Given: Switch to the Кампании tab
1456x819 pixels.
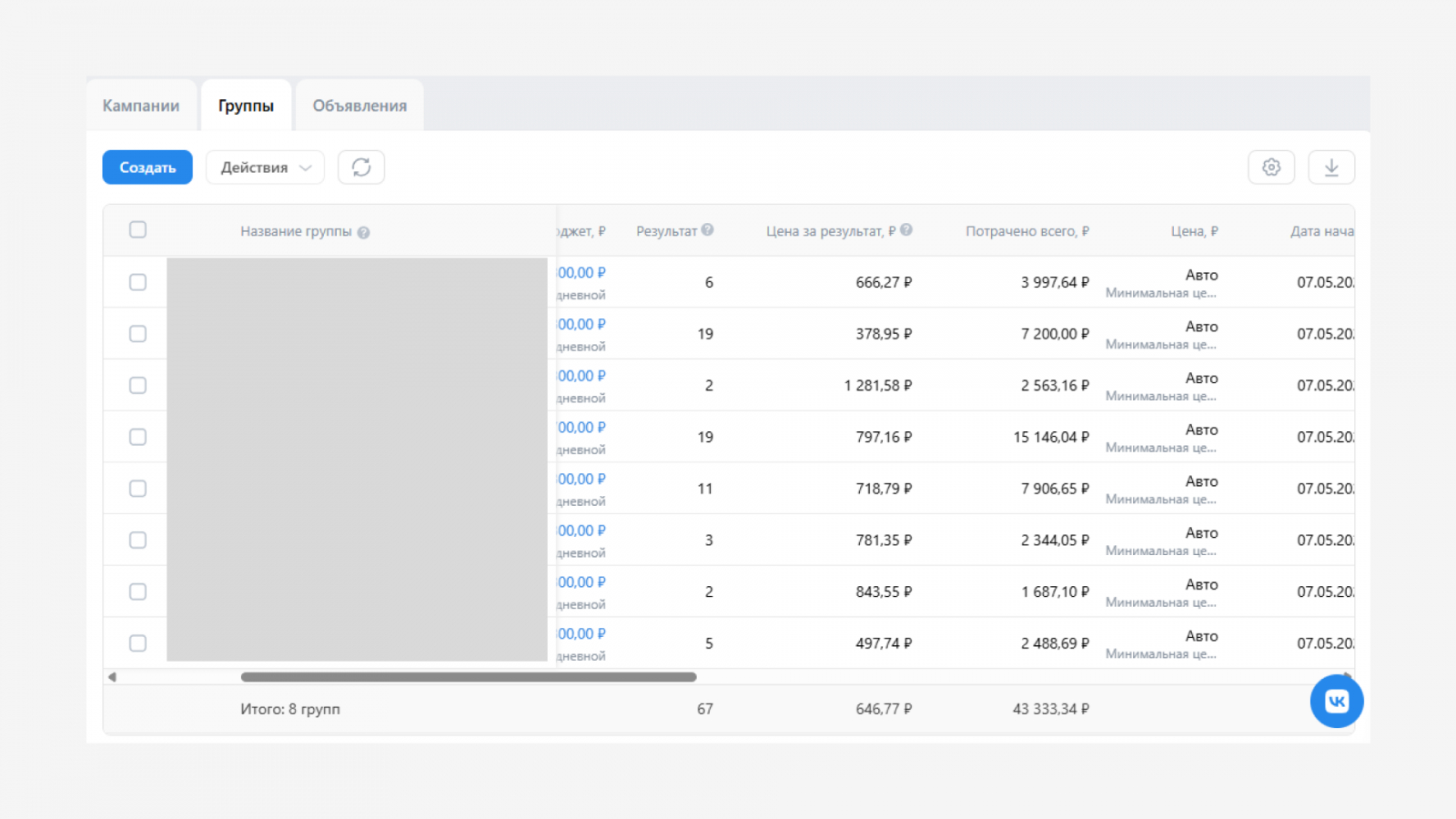Looking at the screenshot, I should 141,106.
